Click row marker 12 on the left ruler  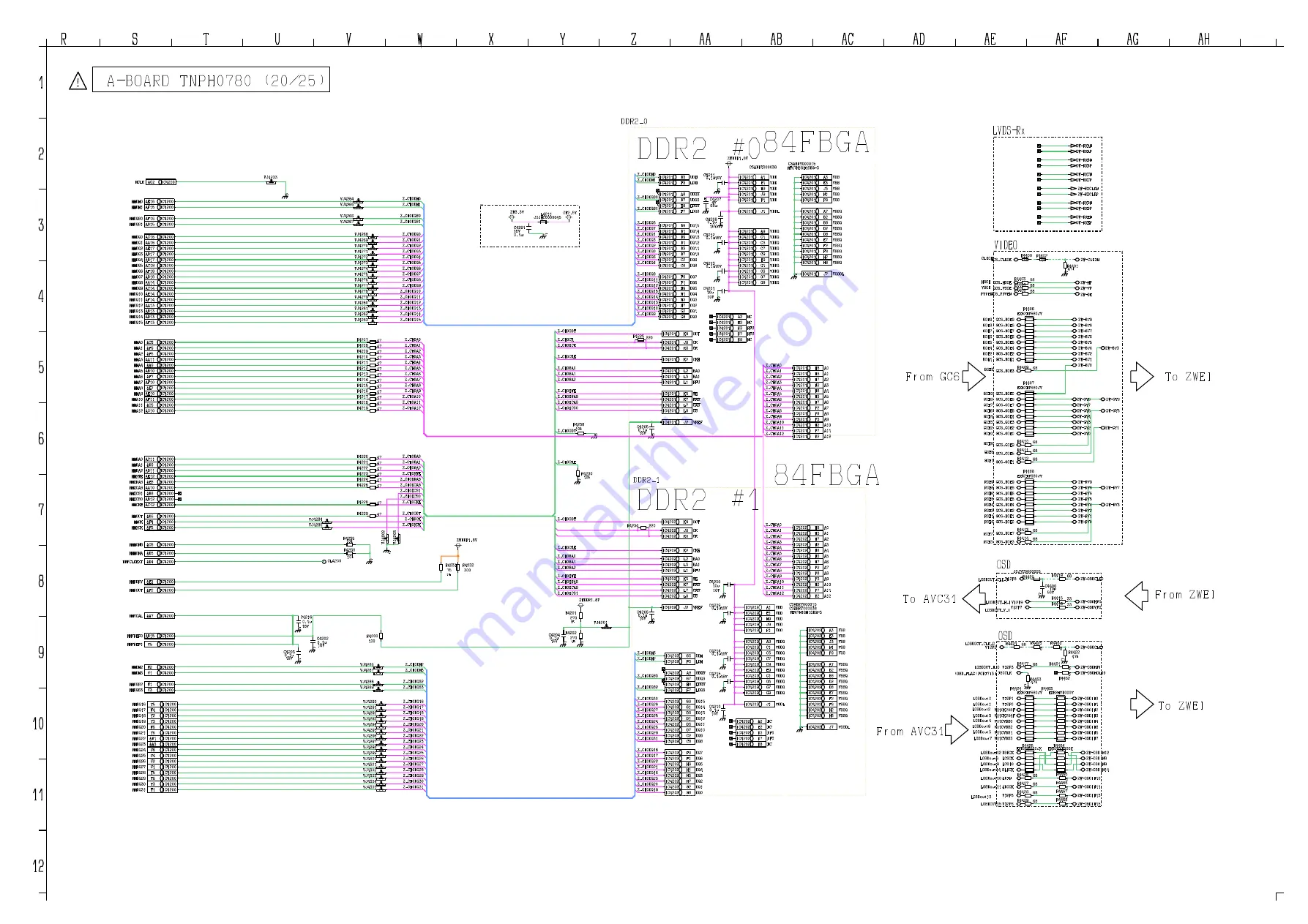click(38, 866)
